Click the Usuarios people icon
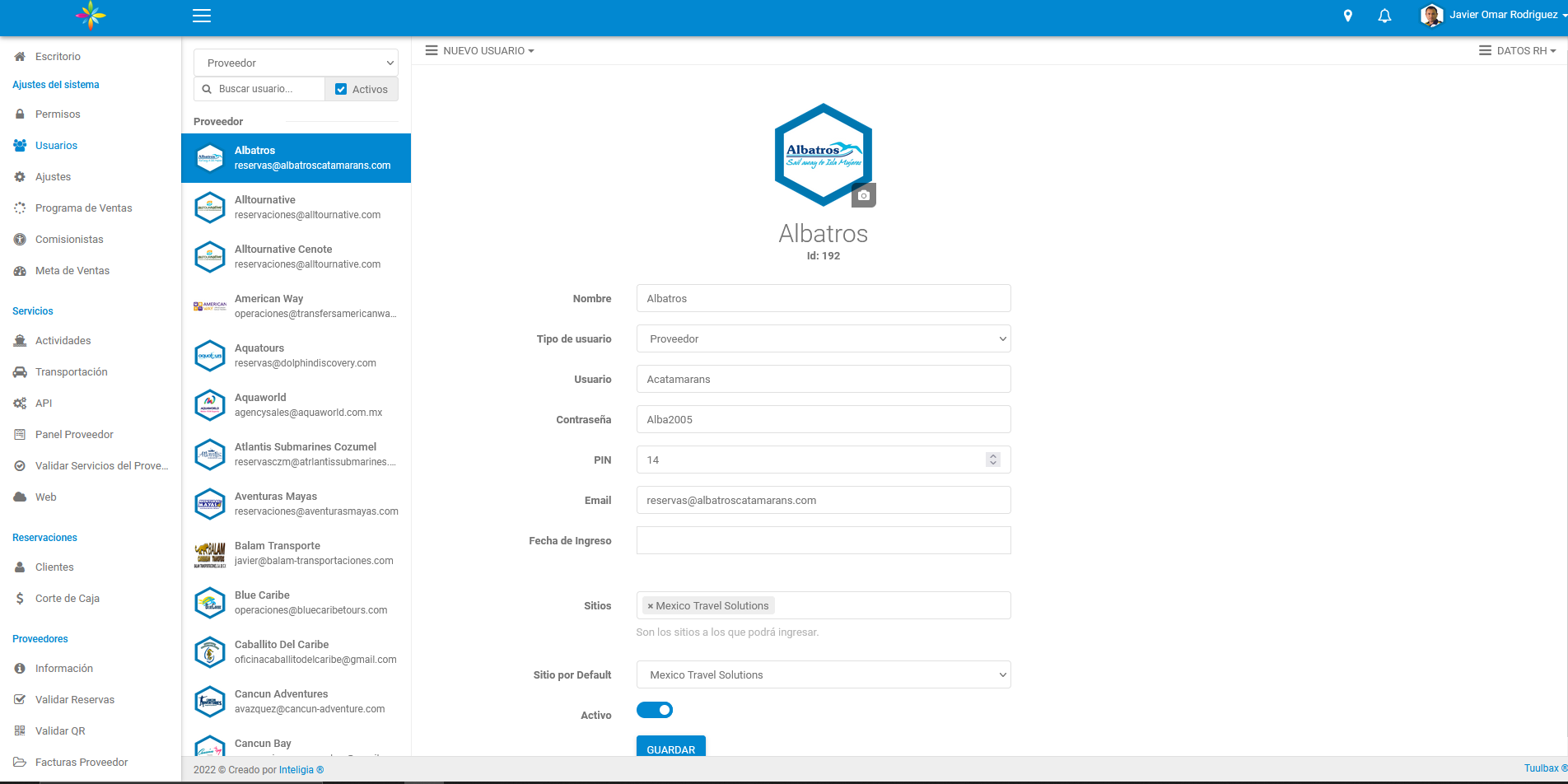Screen dimensions: 1568x784 click(20, 146)
